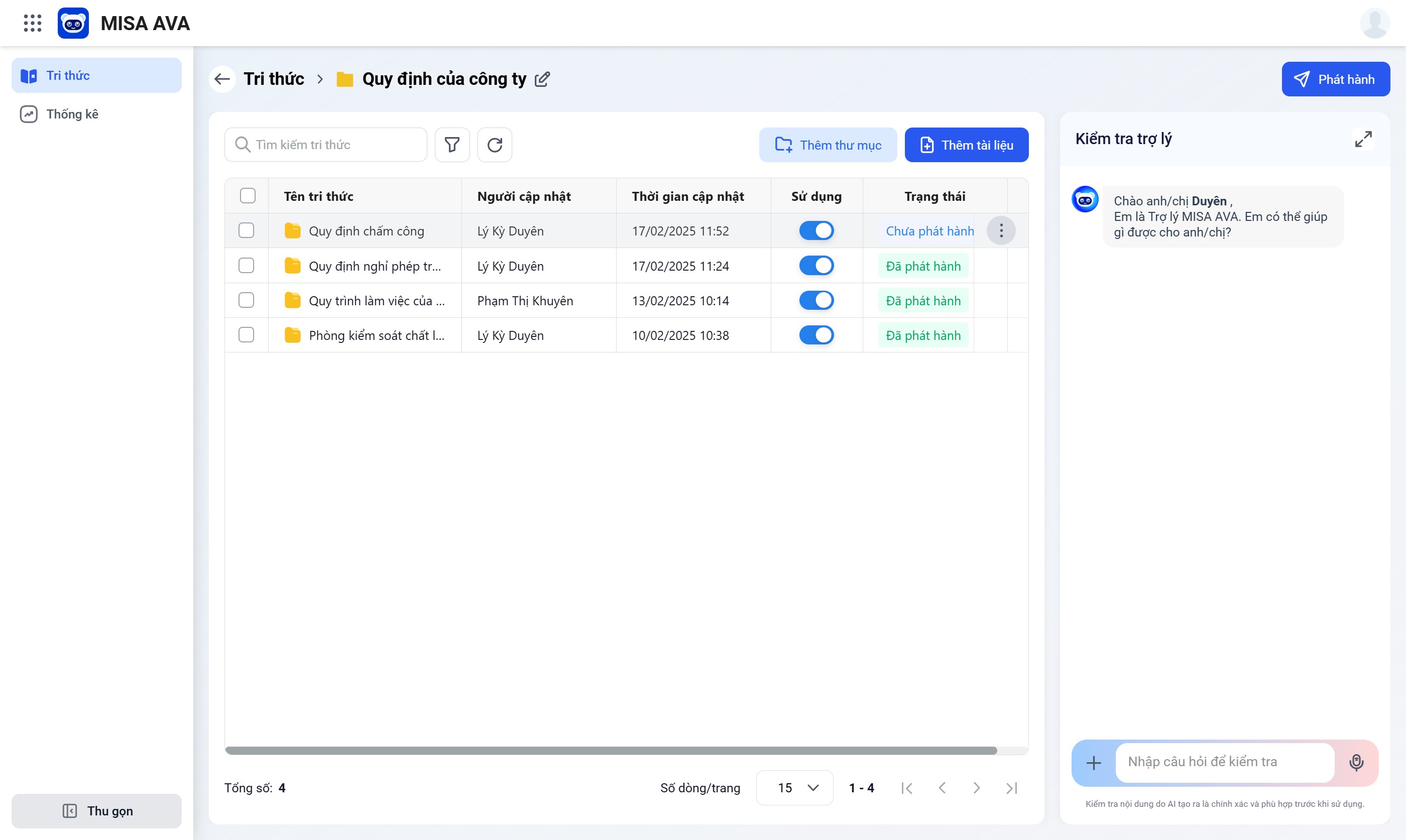Open the Quy định nghỉ phép tr... folder
1406x840 pixels.
(x=375, y=266)
